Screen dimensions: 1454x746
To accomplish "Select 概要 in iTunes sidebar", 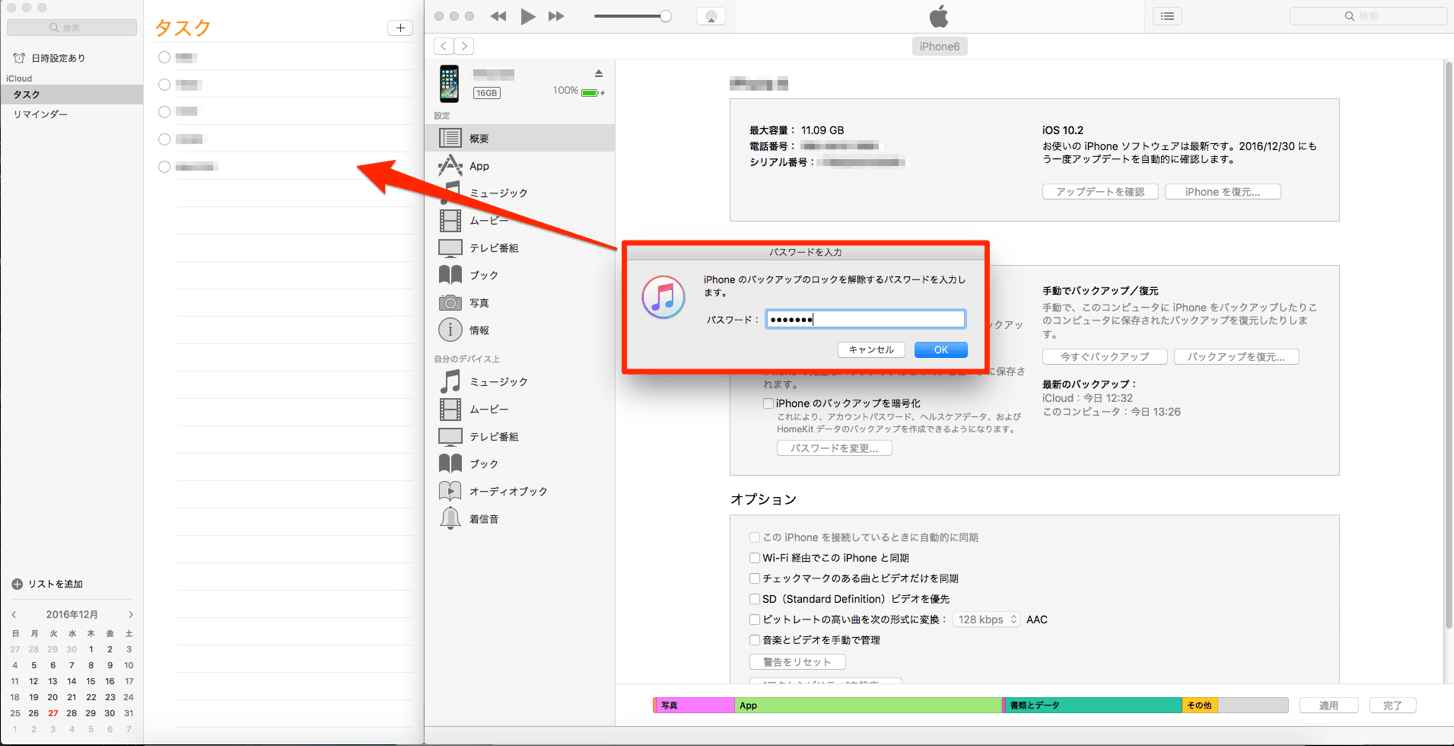I will coord(520,139).
